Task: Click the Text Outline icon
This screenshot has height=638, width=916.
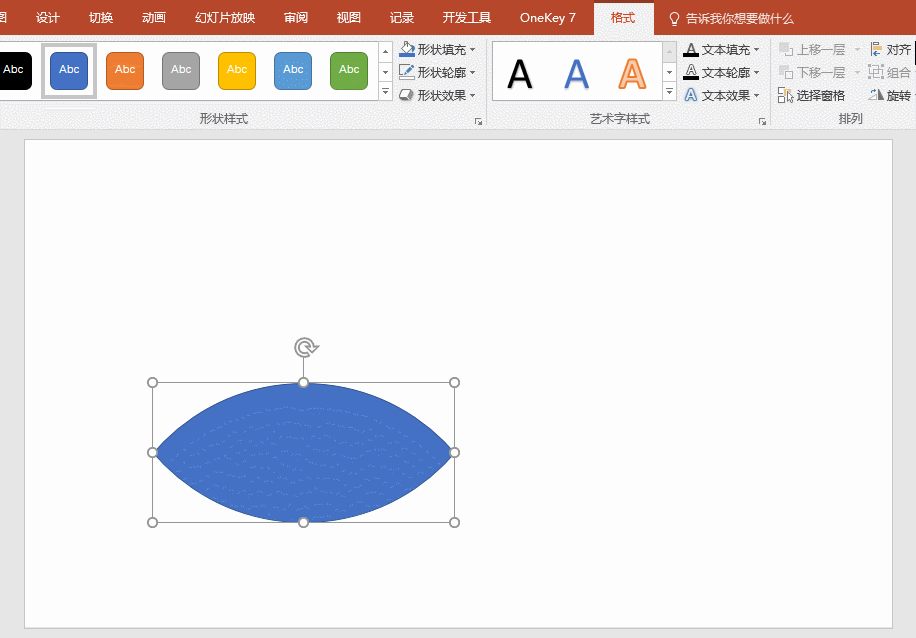Action: click(691, 72)
